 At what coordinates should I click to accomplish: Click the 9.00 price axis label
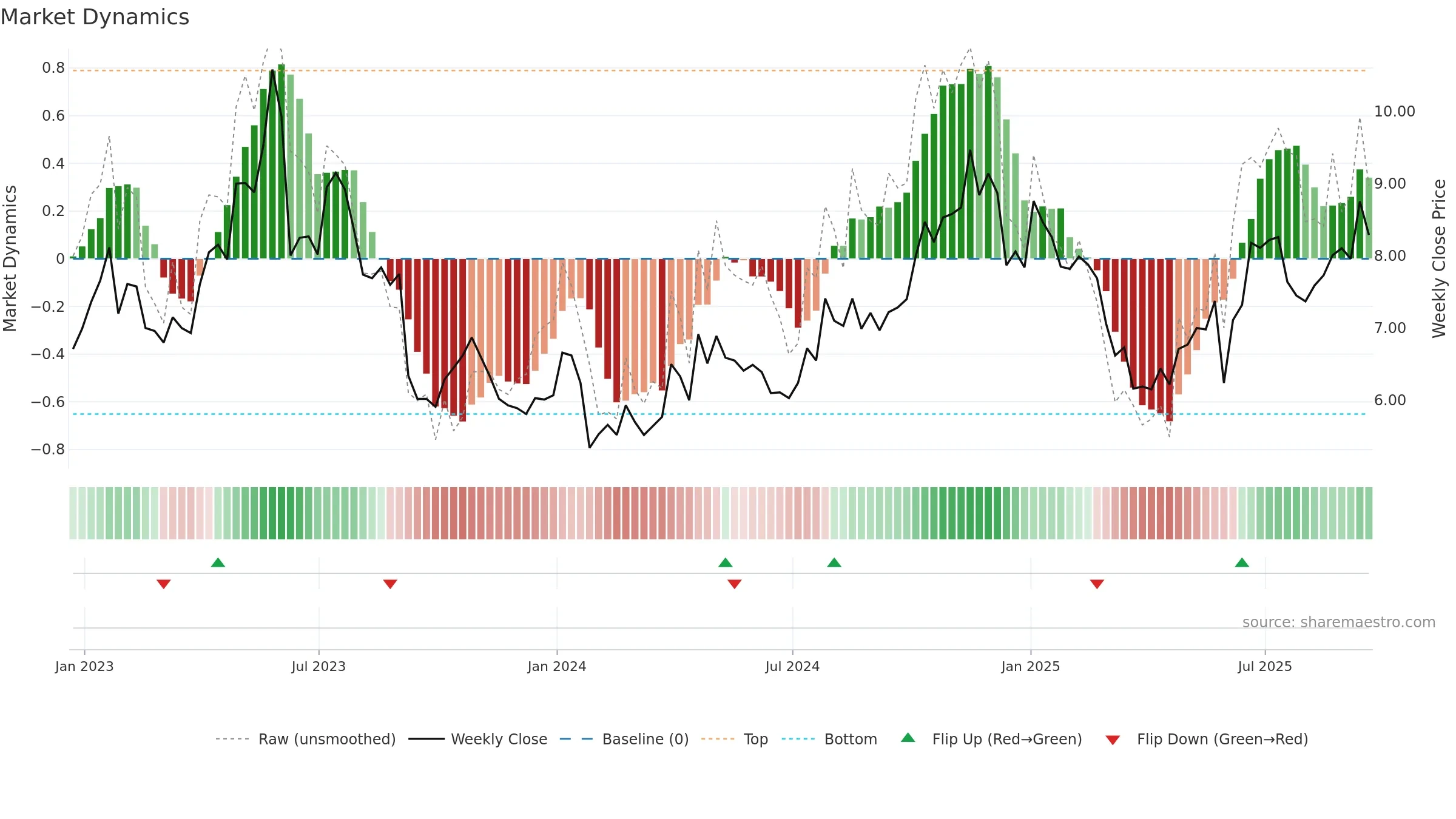[1390, 184]
